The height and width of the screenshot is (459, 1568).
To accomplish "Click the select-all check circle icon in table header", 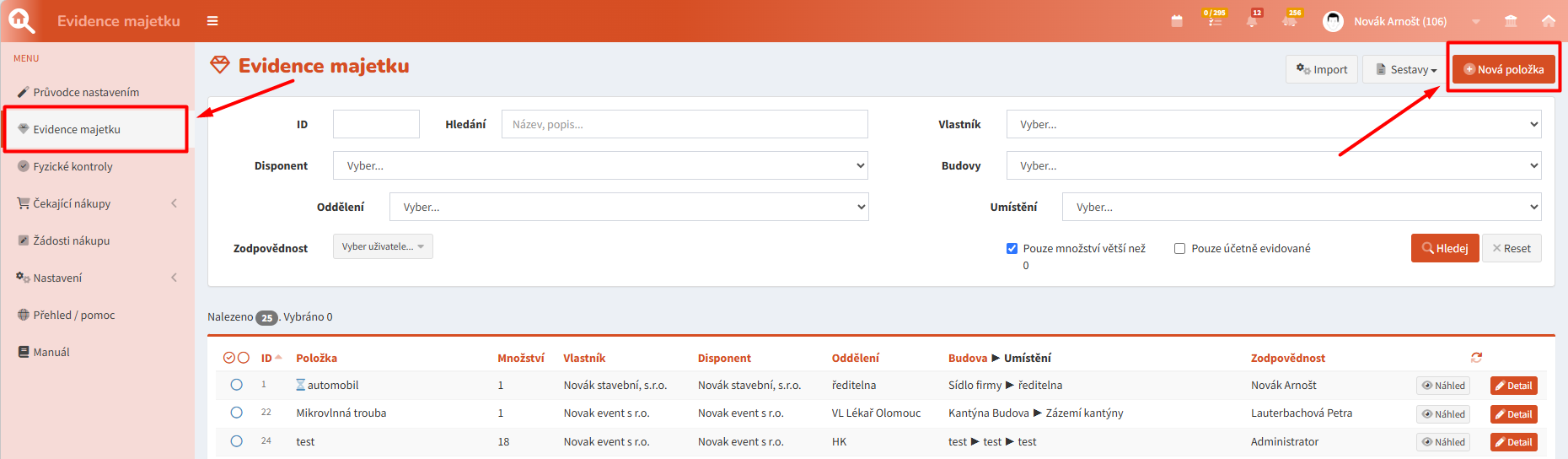I will coord(229,358).
